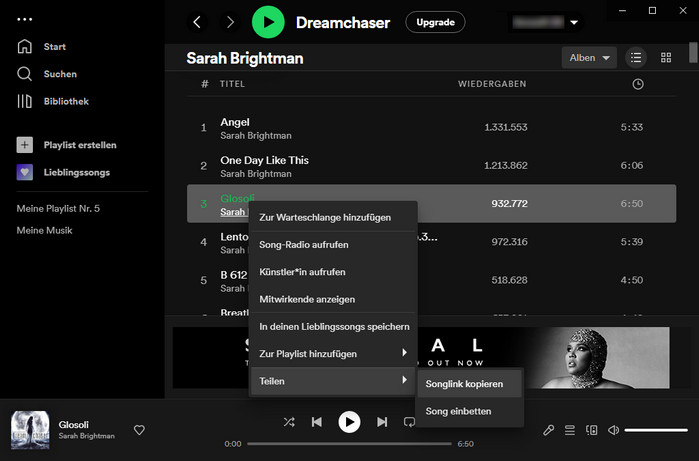
Task: Open the queue icon
Action: coord(570,430)
